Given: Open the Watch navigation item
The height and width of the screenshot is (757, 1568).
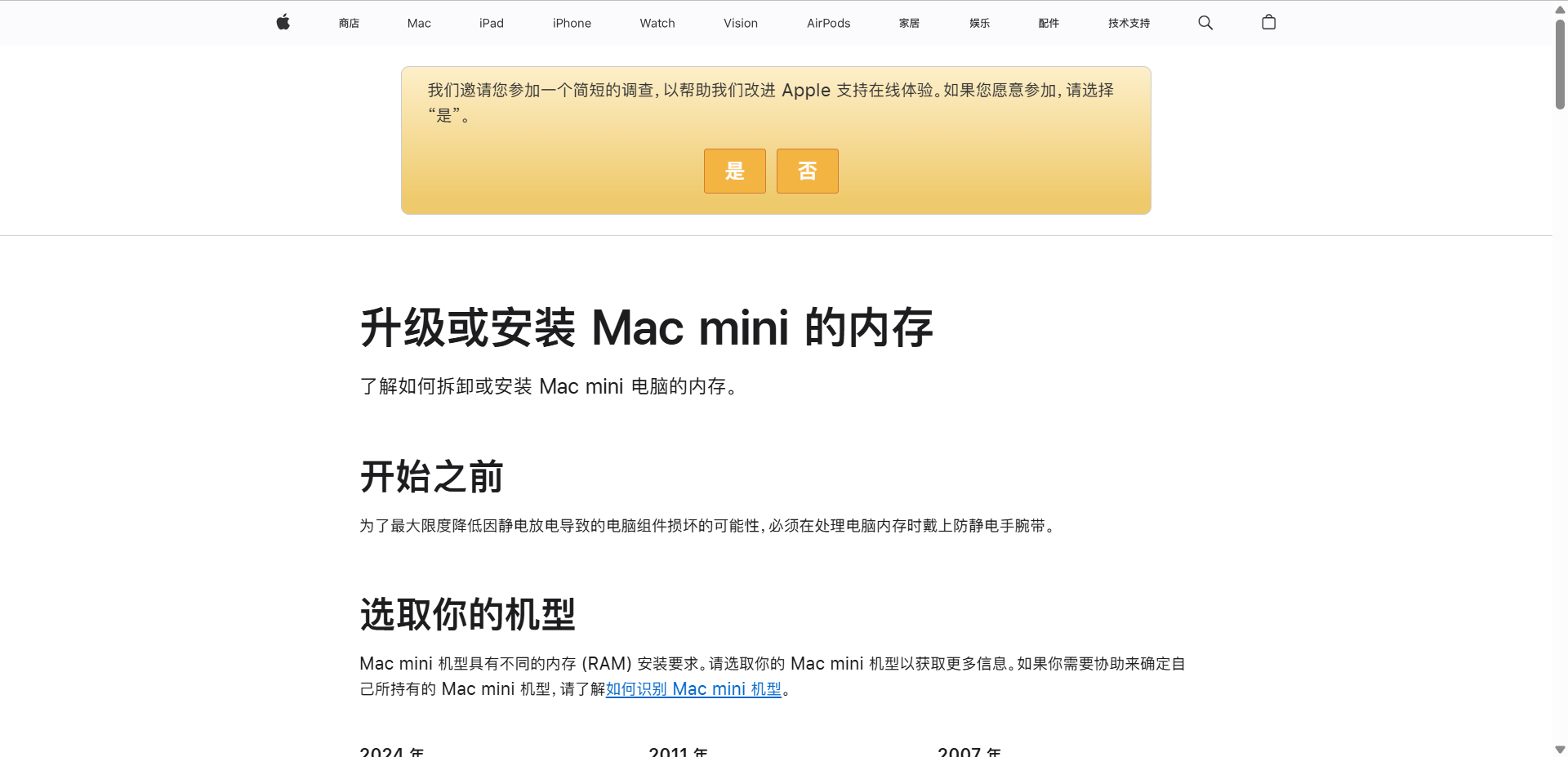Looking at the screenshot, I should click(657, 23).
